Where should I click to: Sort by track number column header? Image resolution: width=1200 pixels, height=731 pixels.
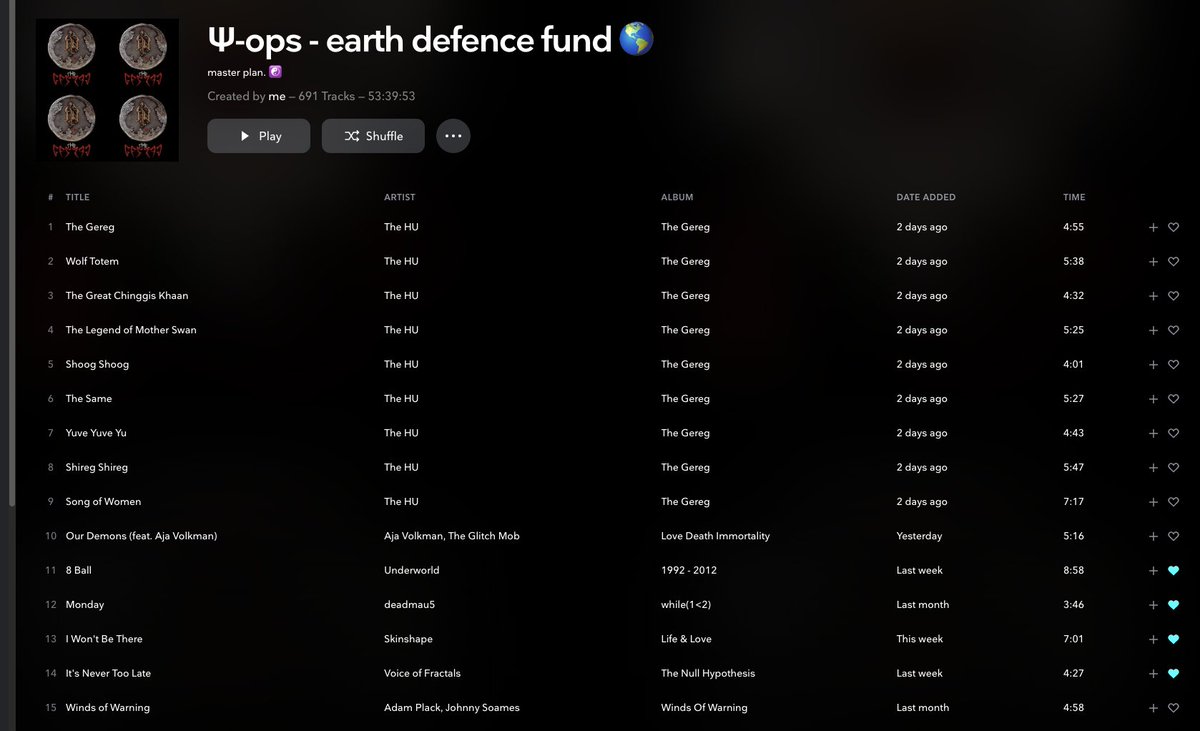tap(50, 197)
